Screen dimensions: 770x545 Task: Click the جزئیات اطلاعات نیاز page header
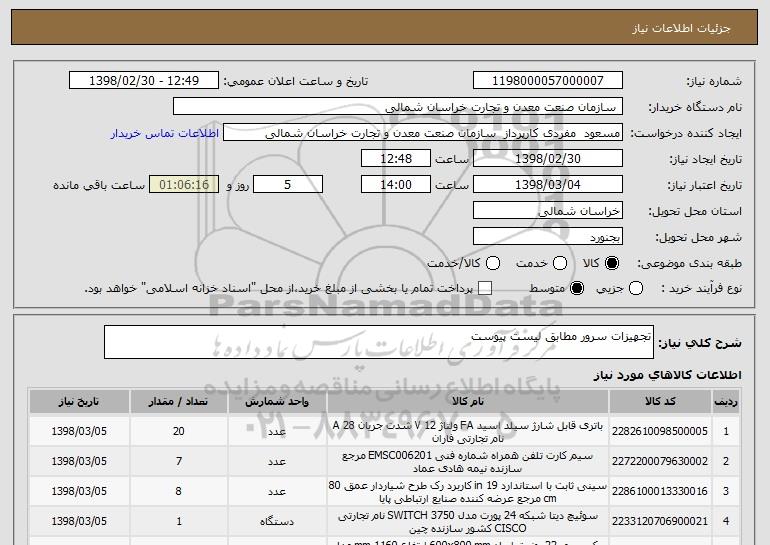(681, 28)
